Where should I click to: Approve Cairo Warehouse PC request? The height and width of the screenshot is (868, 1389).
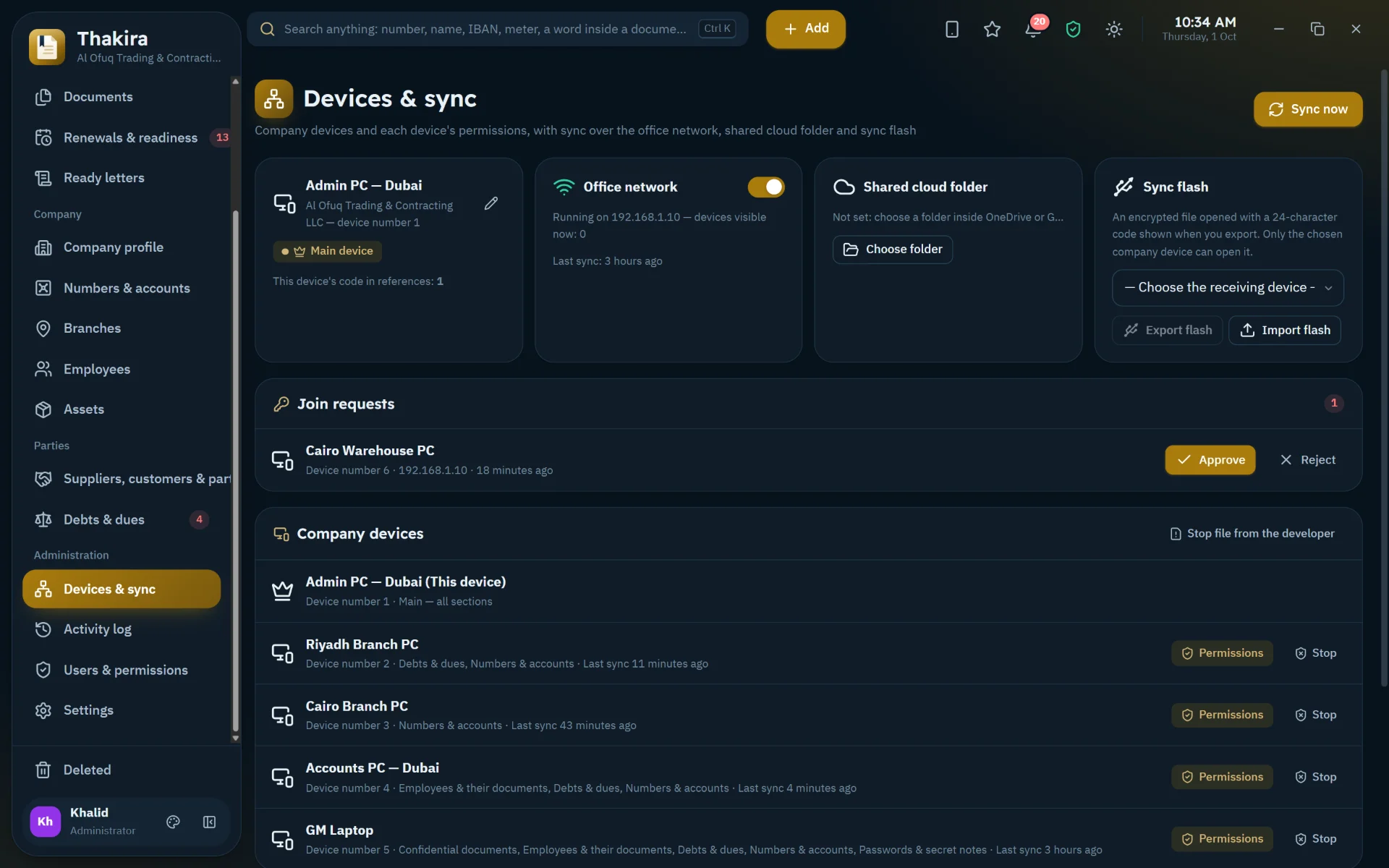(1210, 460)
